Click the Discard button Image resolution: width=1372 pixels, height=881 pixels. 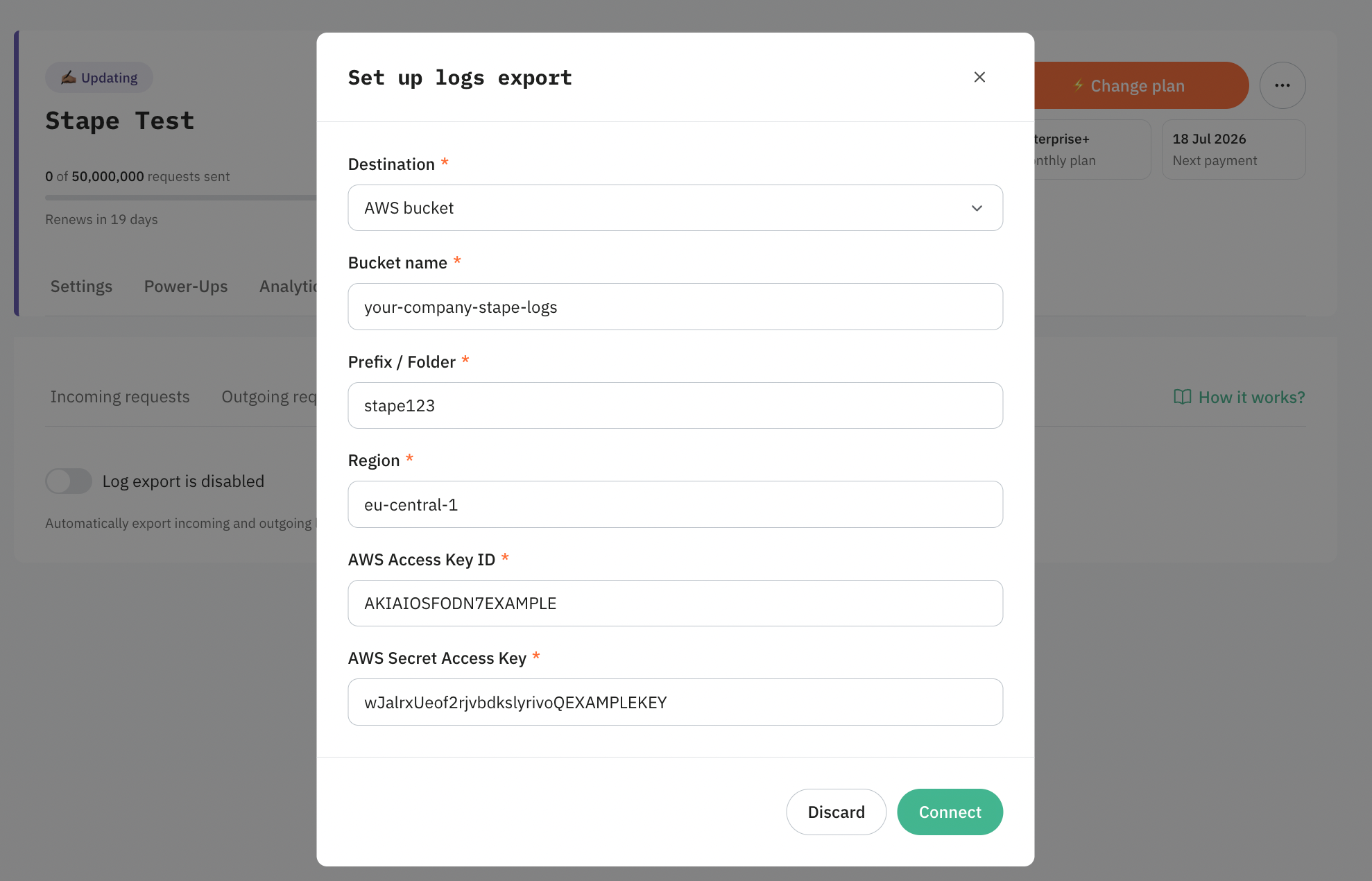[x=836, y=812]
